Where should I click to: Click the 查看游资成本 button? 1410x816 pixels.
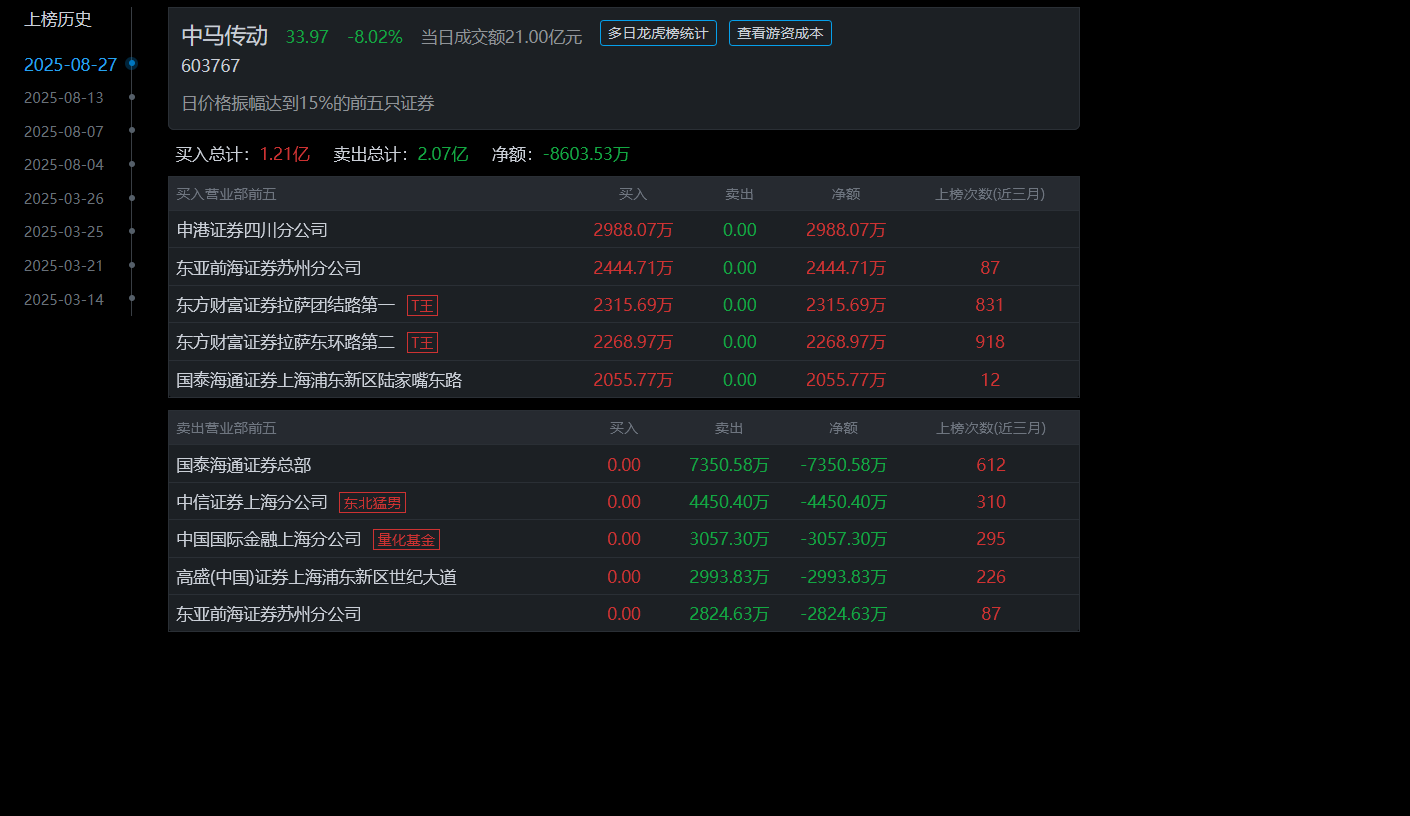click(x=780, y=33)
